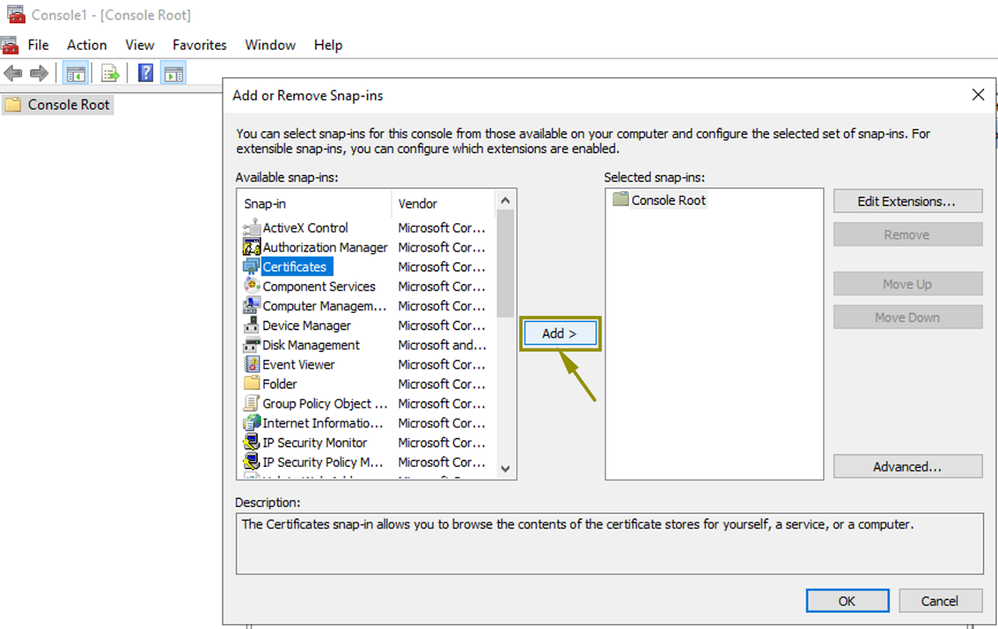This screenshot has width=998, height=629.
Task: Click the Component Services snap-in icon
Action: coord(251,286)
